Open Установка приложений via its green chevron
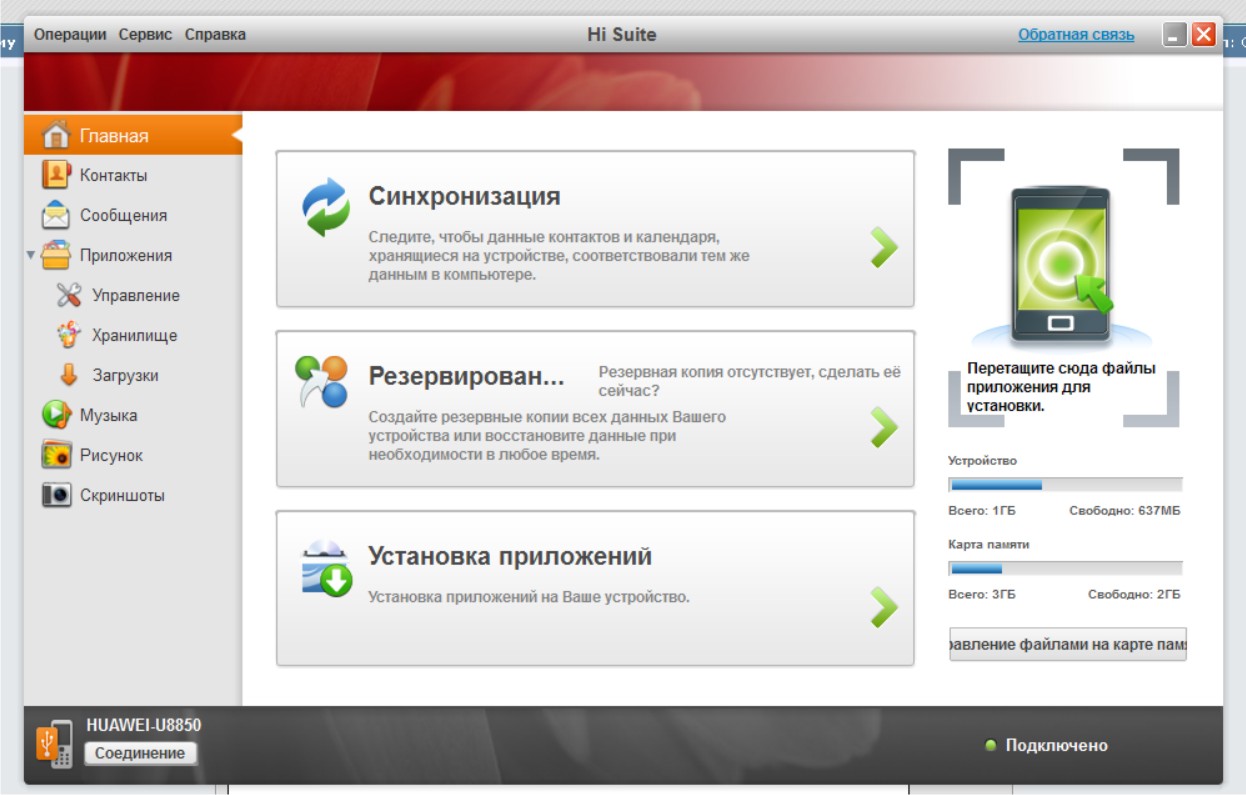 (883, 607)
